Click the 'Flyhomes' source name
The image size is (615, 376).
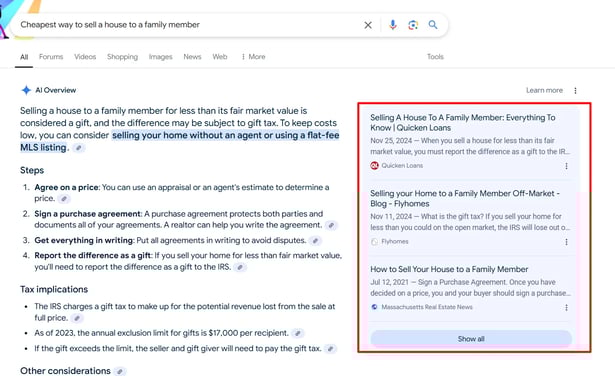[395, 242]
